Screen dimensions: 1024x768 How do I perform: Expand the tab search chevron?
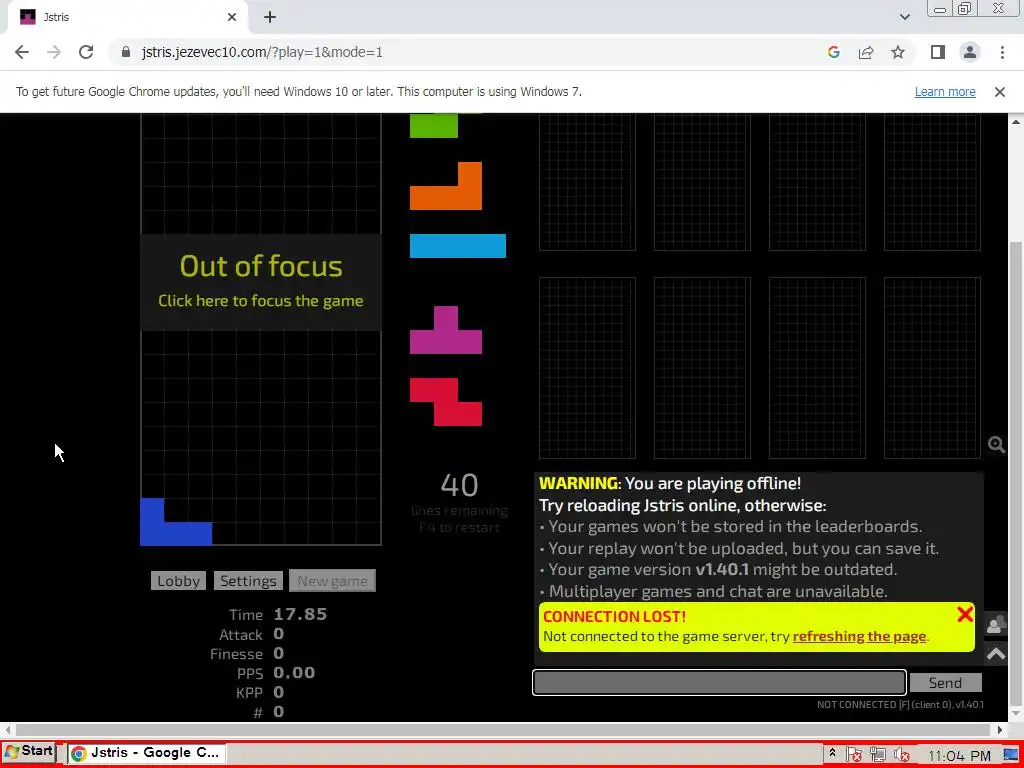tap(904, 18)
